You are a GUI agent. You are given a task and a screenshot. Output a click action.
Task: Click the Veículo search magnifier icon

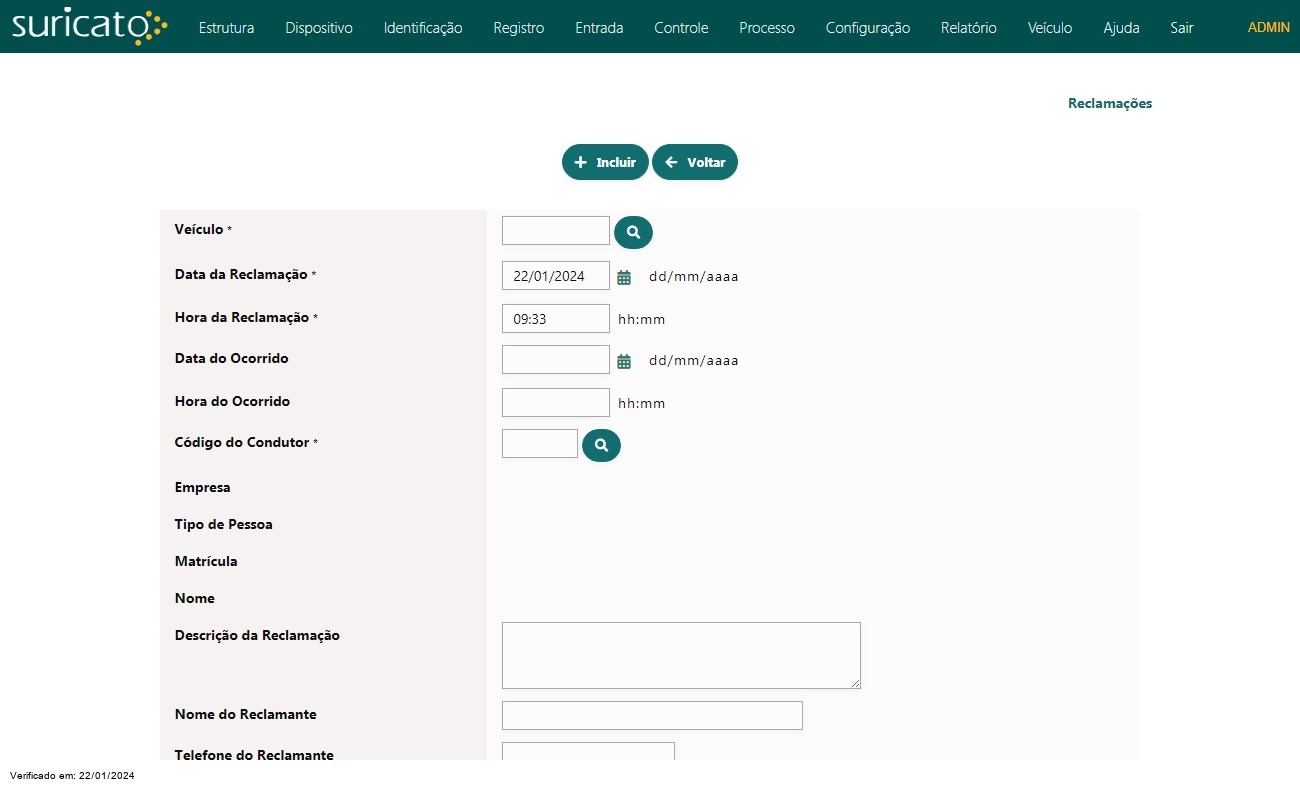pos(633,232)
